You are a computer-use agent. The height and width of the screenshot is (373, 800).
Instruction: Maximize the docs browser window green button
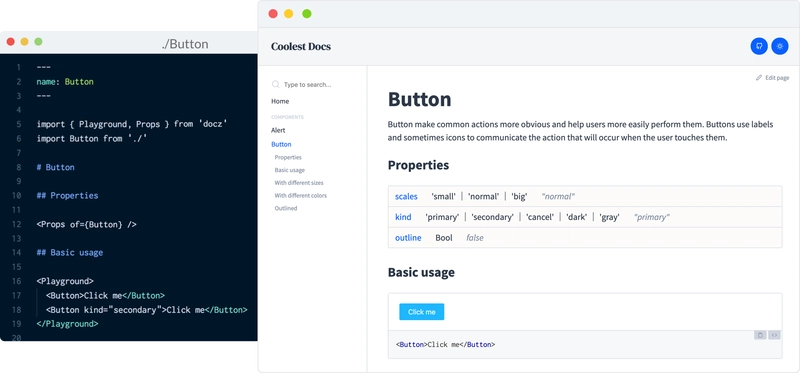(307, 14)
